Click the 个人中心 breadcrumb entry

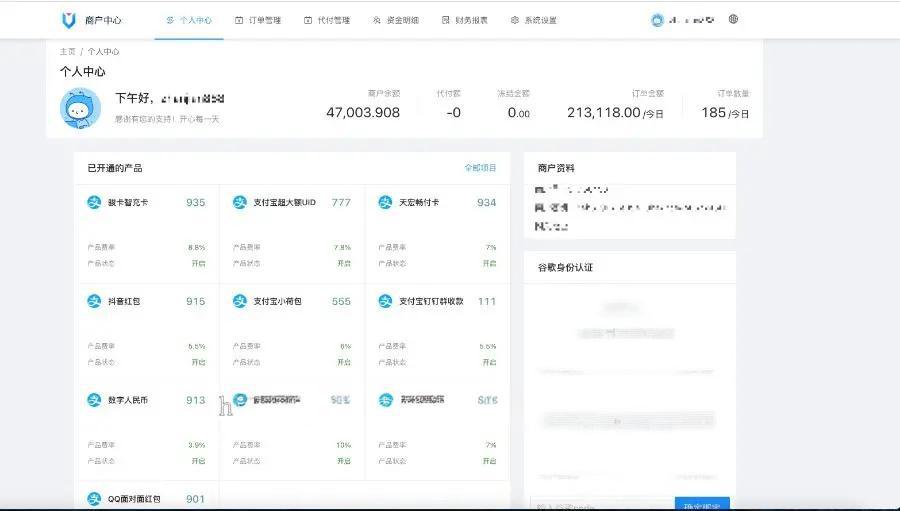click(103, 52)
